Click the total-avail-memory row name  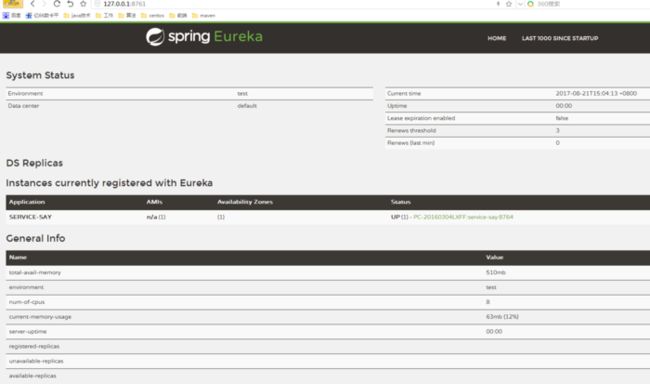35,272
